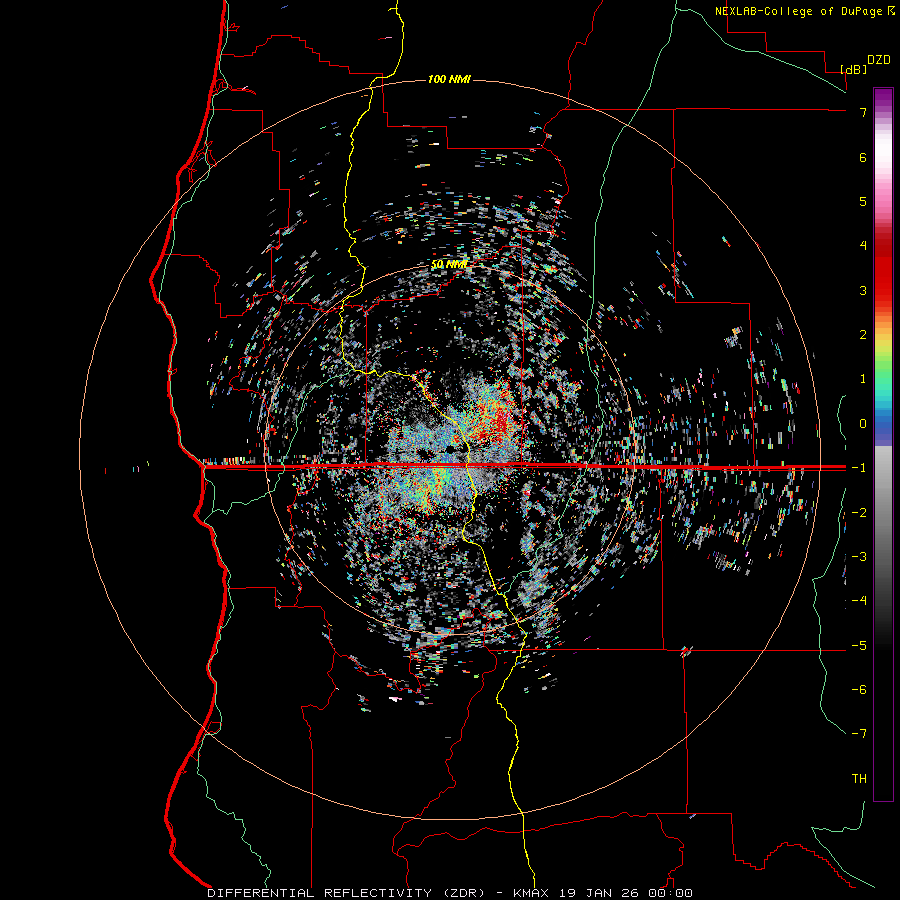
Task: Click the Differential Reflectivity KMAX title caption
Action: click(x=450, y=893)
